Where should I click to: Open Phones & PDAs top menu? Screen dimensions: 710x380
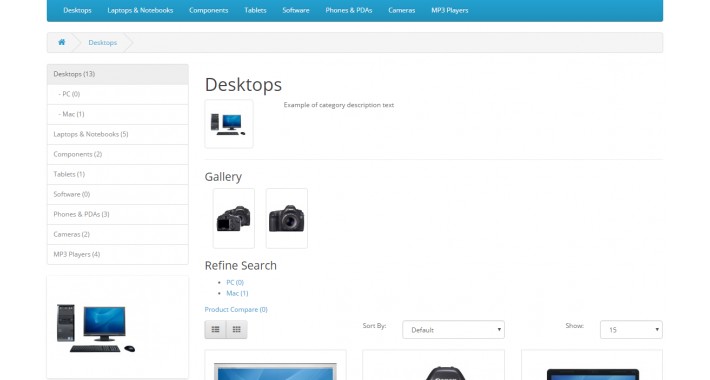point(349,10)
